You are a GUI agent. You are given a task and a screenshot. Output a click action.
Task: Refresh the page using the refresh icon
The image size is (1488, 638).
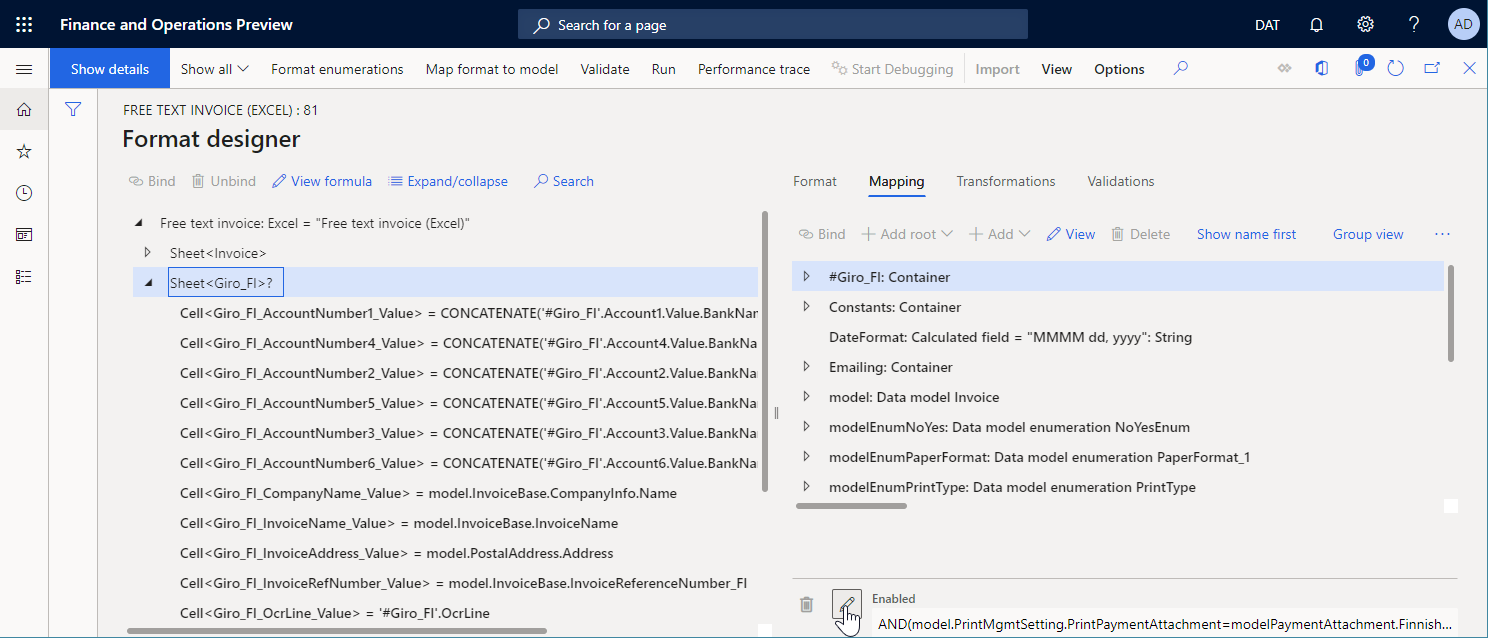click(1395, 67)
